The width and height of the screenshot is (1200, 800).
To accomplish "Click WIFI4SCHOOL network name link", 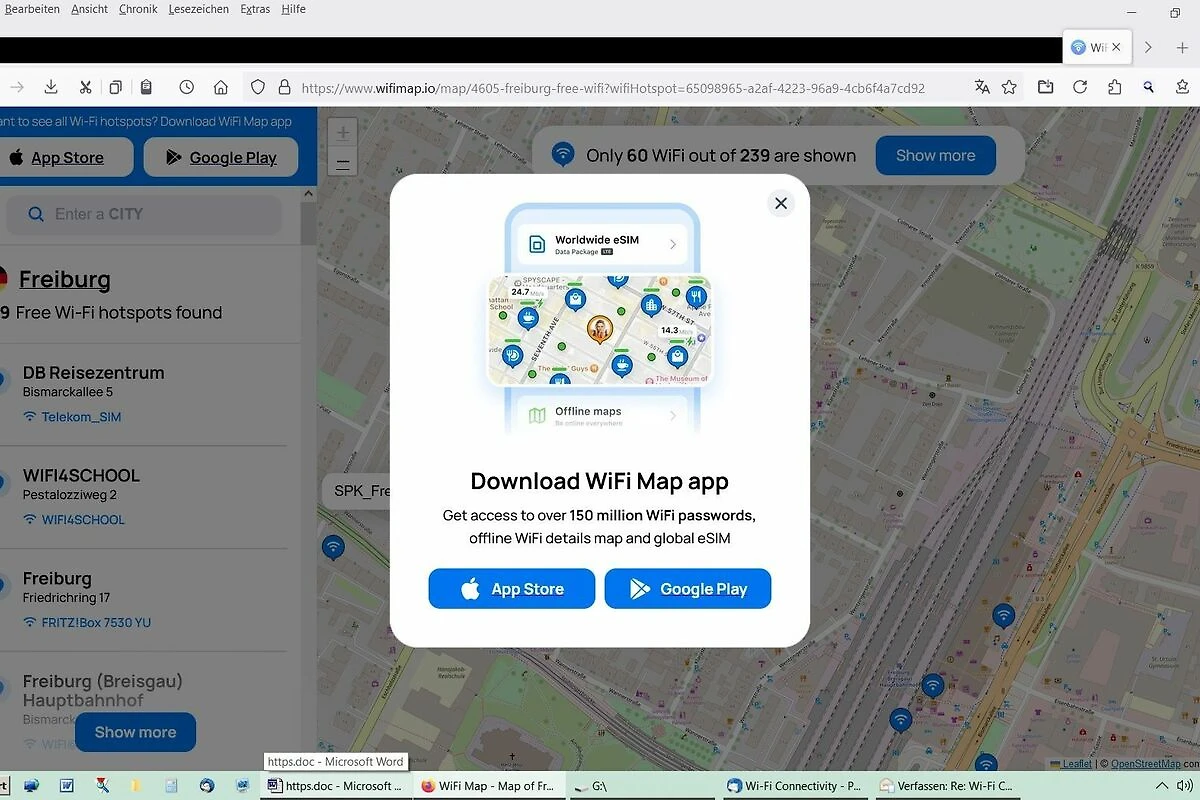I will [83, 520].
